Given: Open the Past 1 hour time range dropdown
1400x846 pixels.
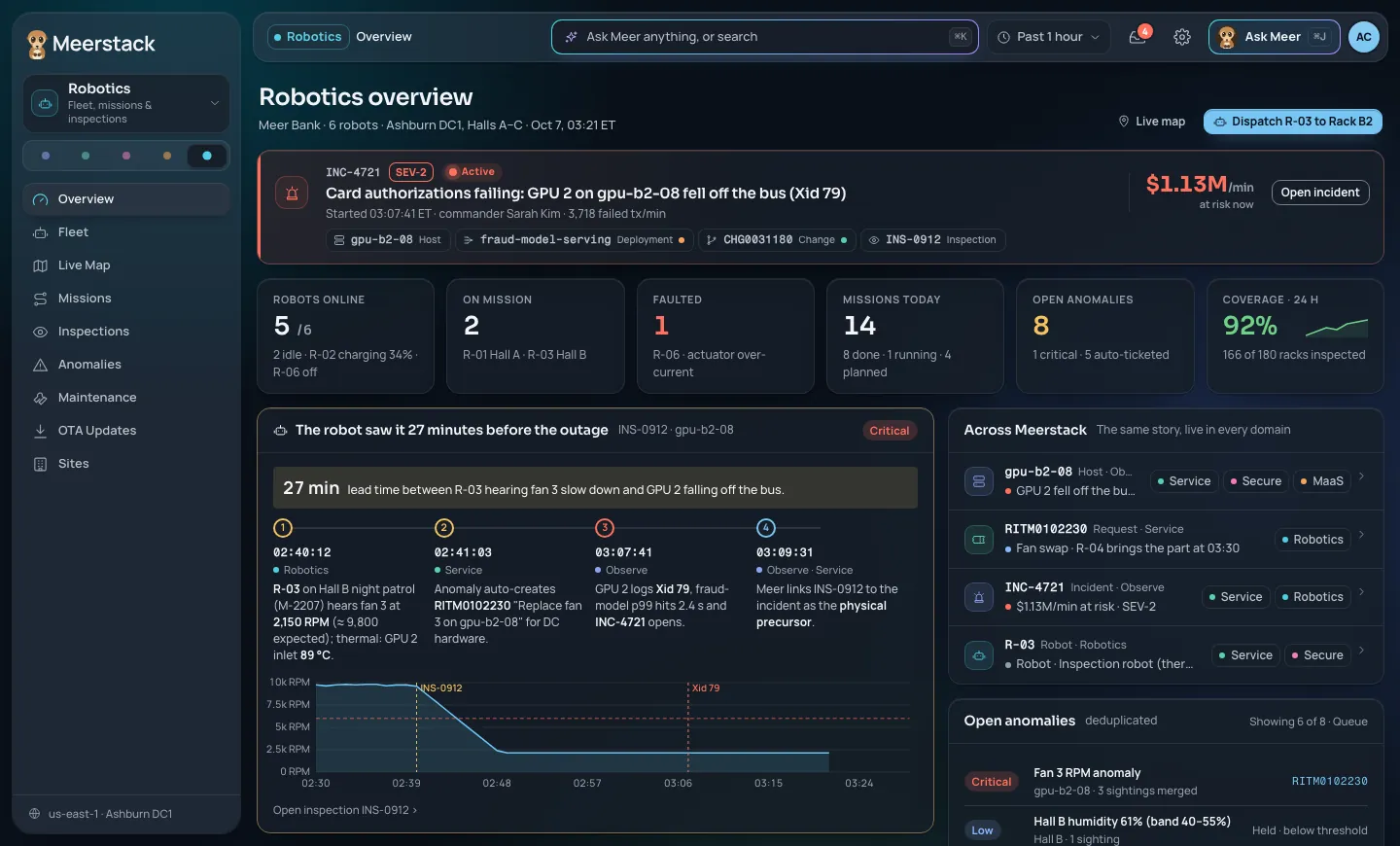Looking at the screenshot, I should [1049, 37].
